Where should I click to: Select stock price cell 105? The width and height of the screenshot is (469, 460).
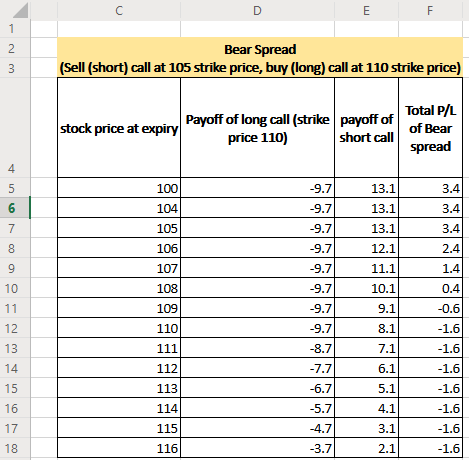tap(119, 228)
